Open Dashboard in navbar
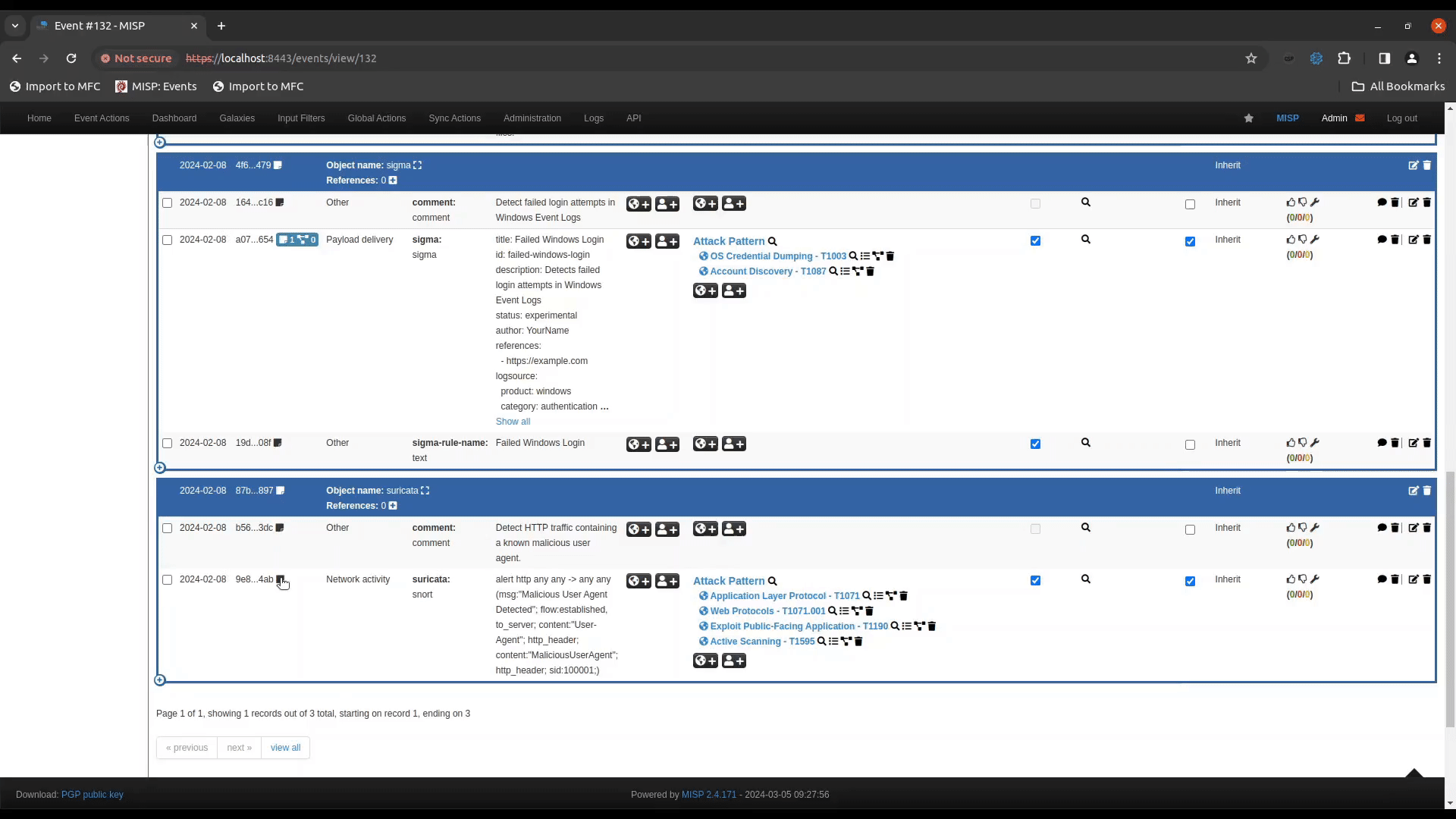Viewport: 1456px width, 819px height. (174, 118)
